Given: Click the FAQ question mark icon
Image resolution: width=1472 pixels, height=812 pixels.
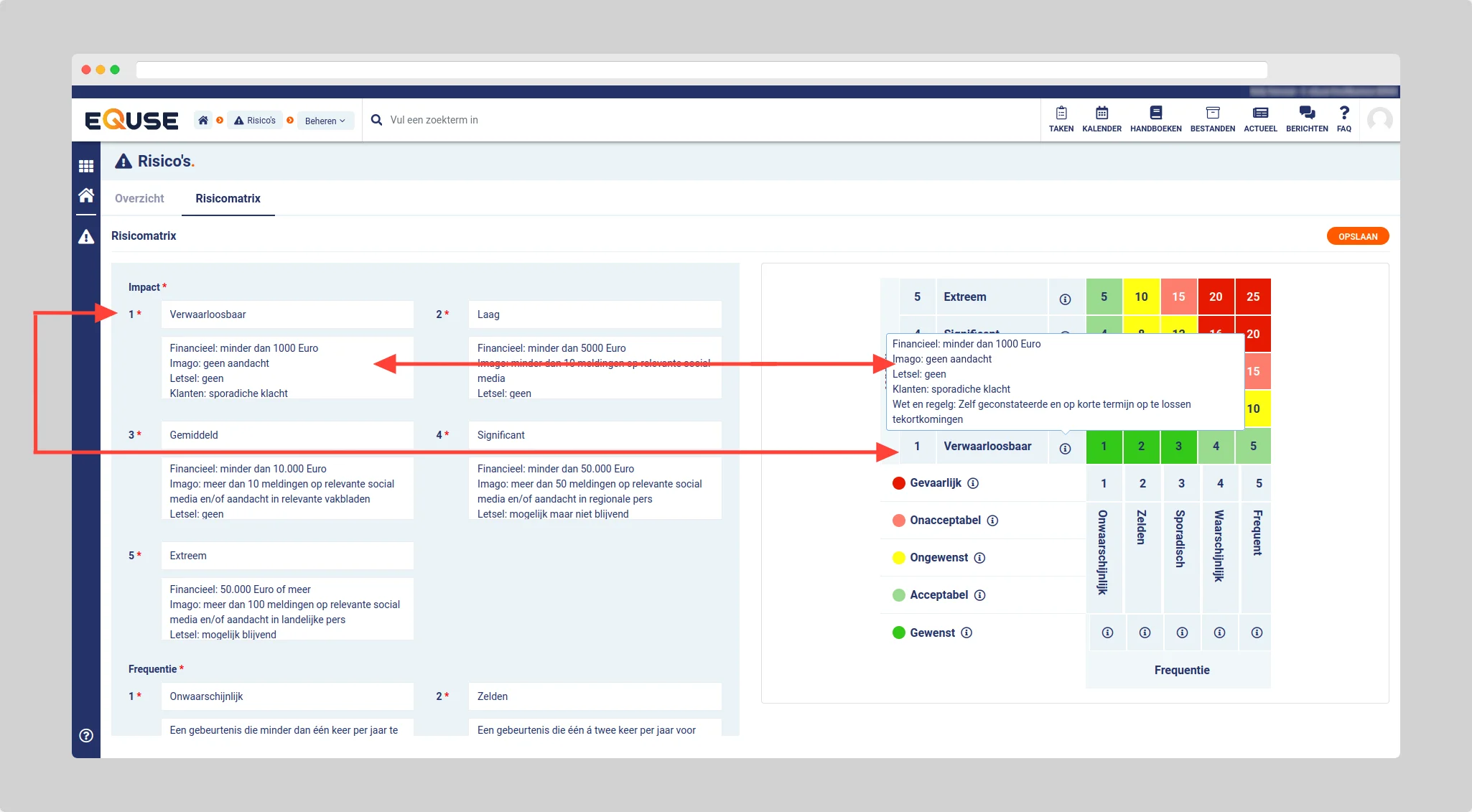Looking at the screenshot, I should coord(1344,113).
